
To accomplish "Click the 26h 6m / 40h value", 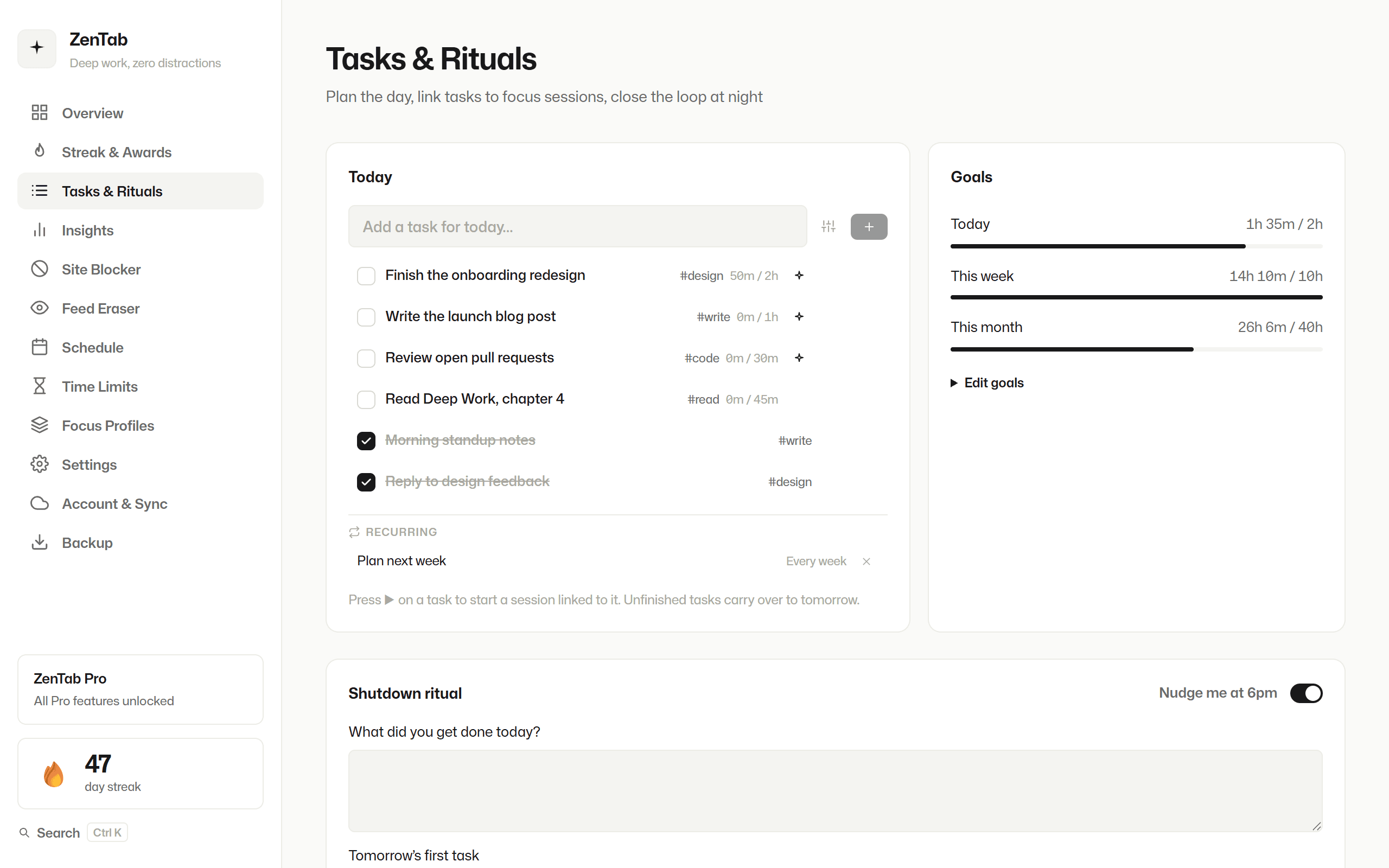I will coord(1280,327).
